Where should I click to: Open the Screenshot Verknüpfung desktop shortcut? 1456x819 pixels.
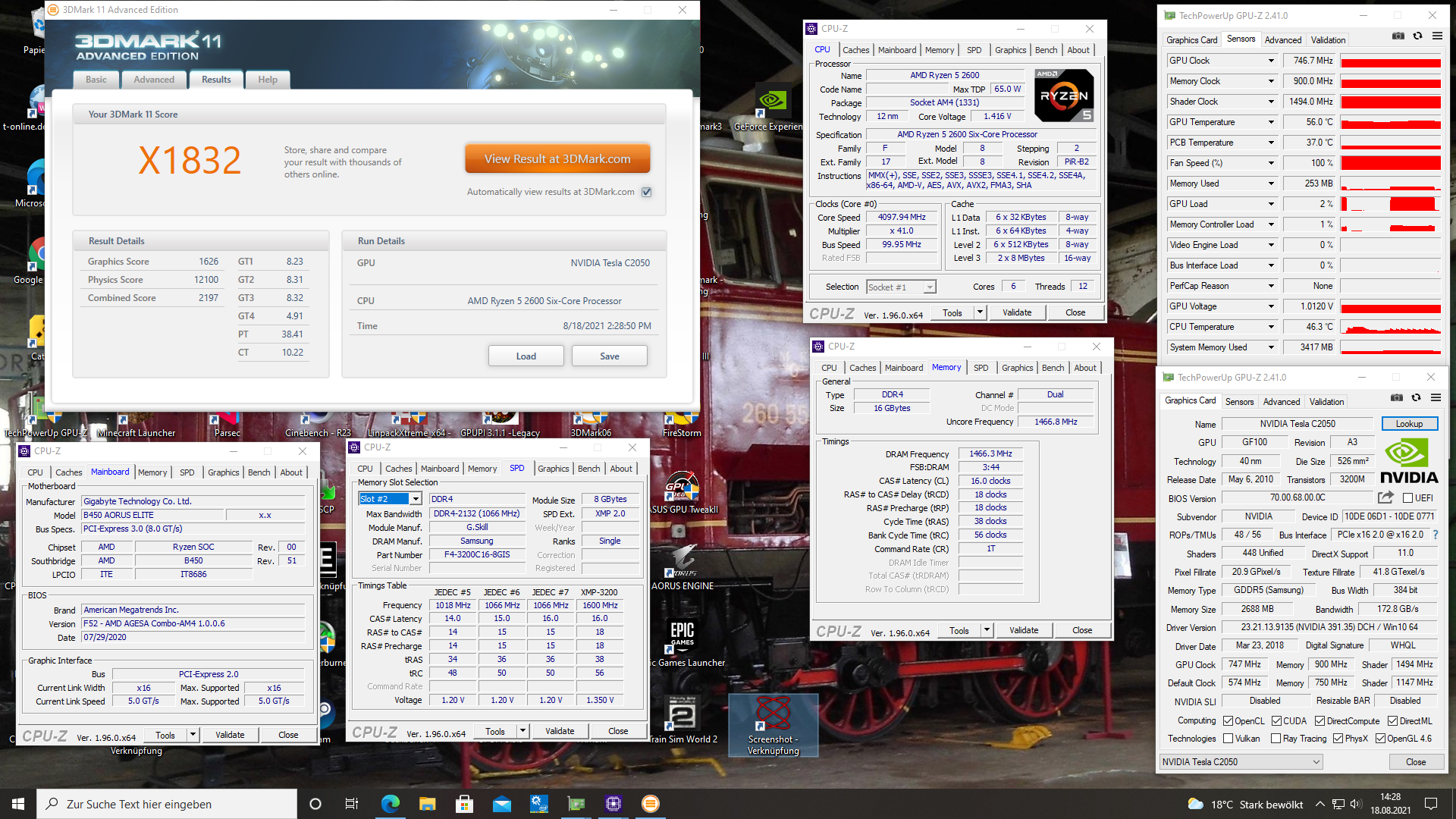(x=773, y=726)
